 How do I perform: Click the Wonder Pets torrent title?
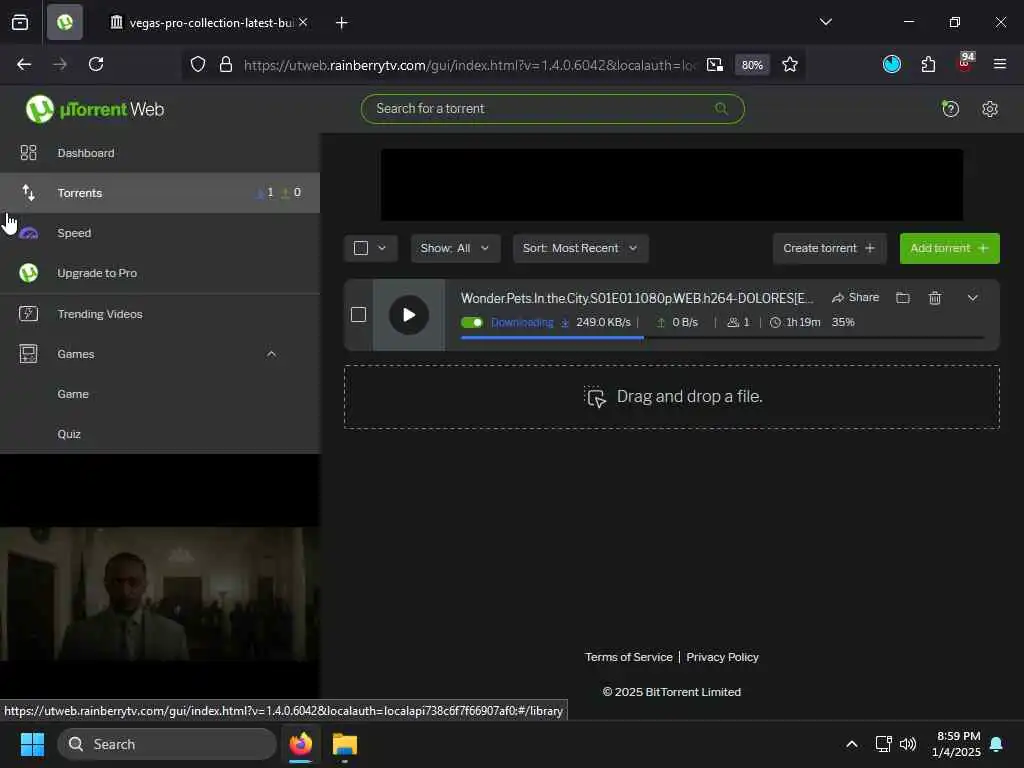(637, 298)
